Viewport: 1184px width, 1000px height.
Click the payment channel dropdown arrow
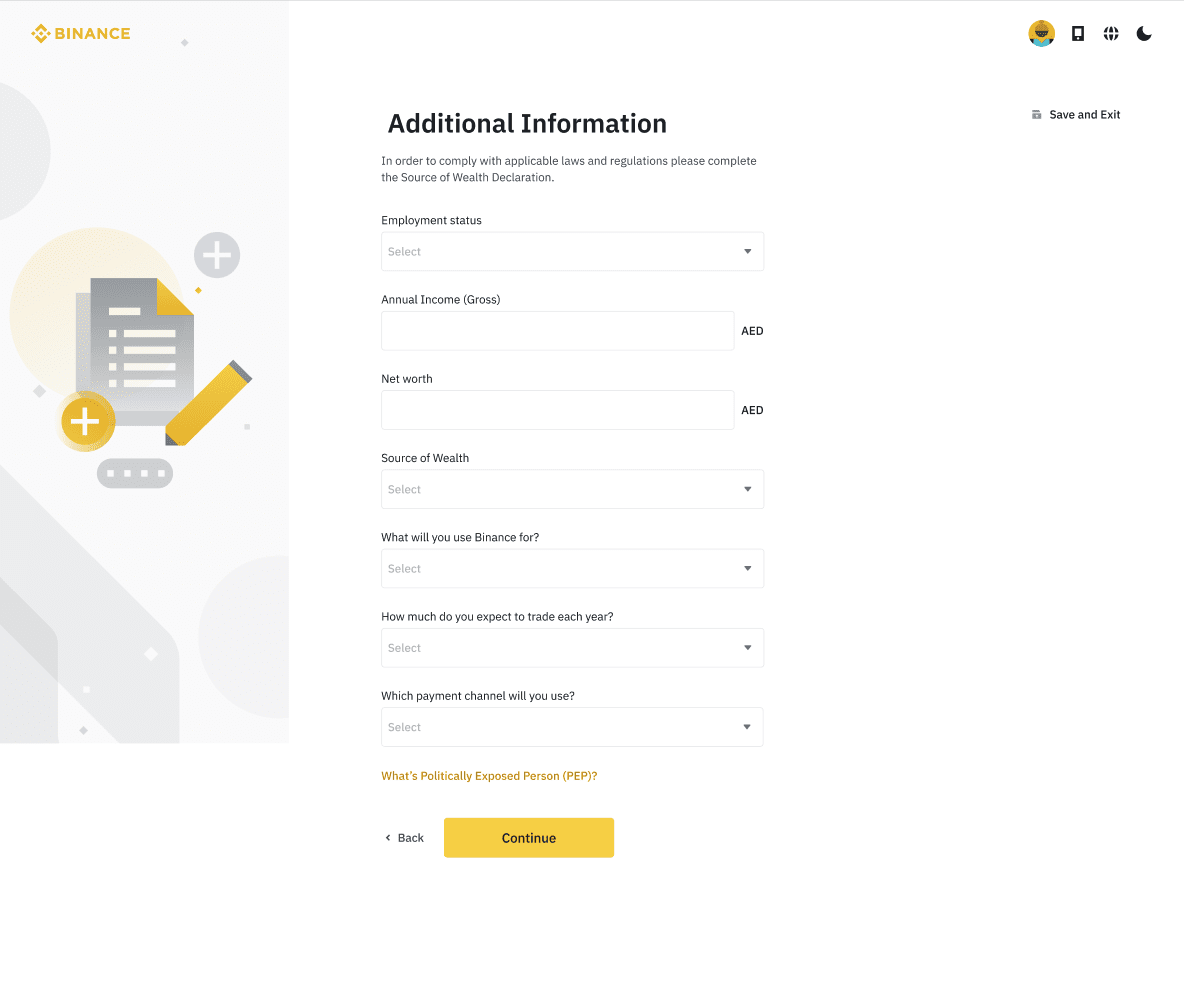[x=747, y=727]
